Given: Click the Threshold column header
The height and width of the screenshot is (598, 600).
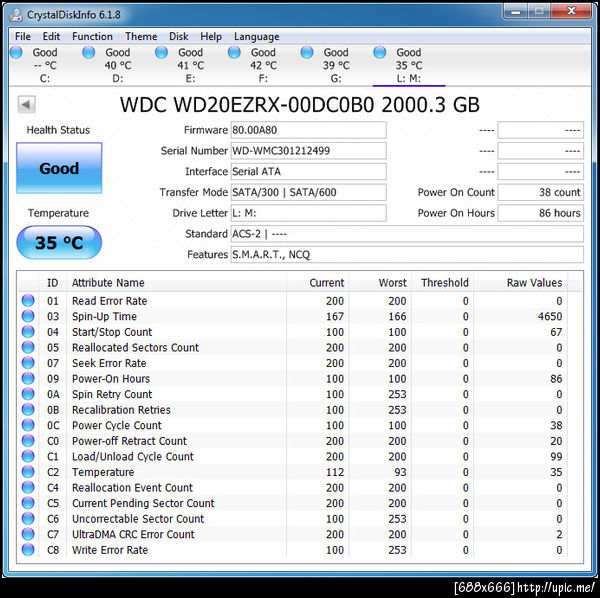Looking at the screenshot, I should (x=442, y=283).
